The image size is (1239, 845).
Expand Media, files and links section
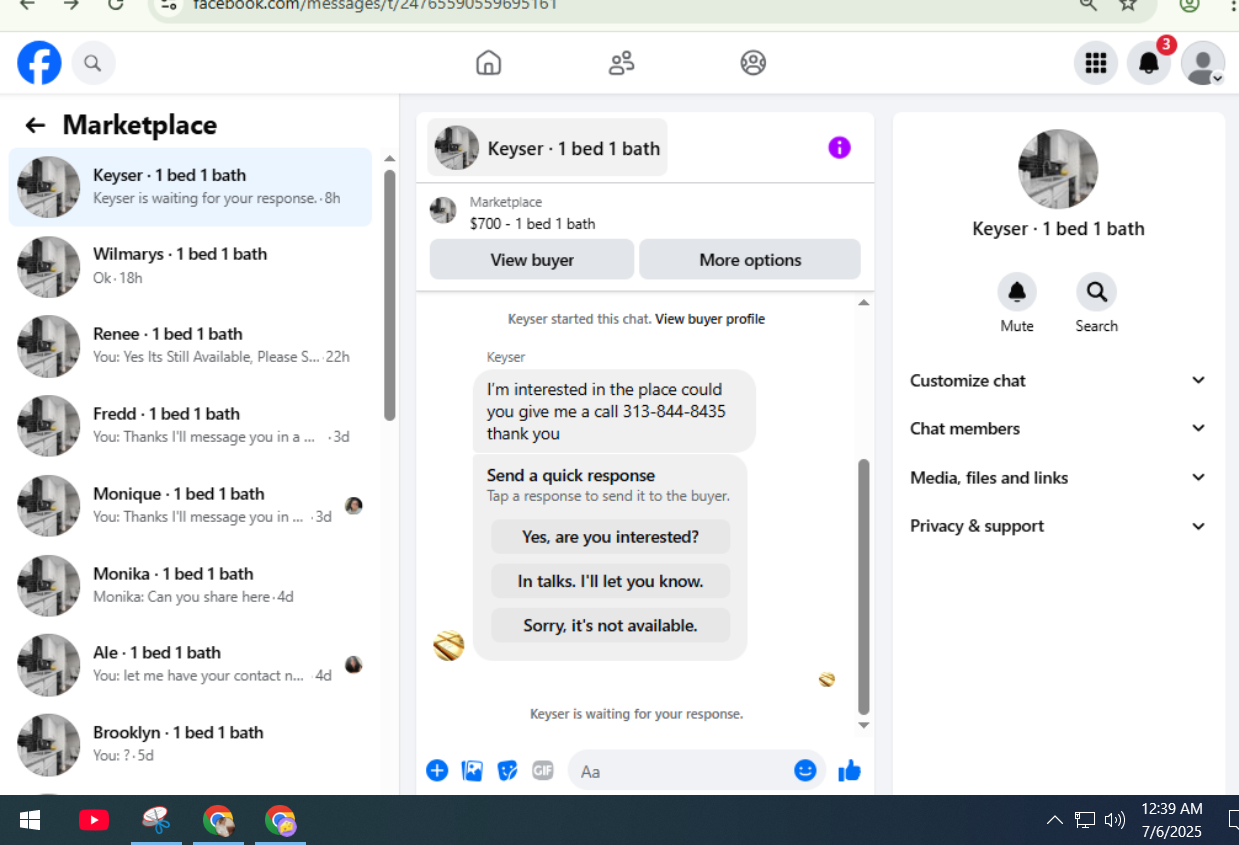click(x=1058, y=478)
